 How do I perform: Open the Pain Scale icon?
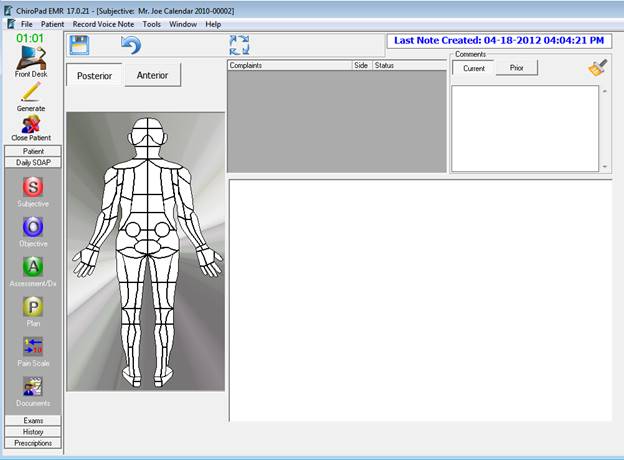click(32, 347)
